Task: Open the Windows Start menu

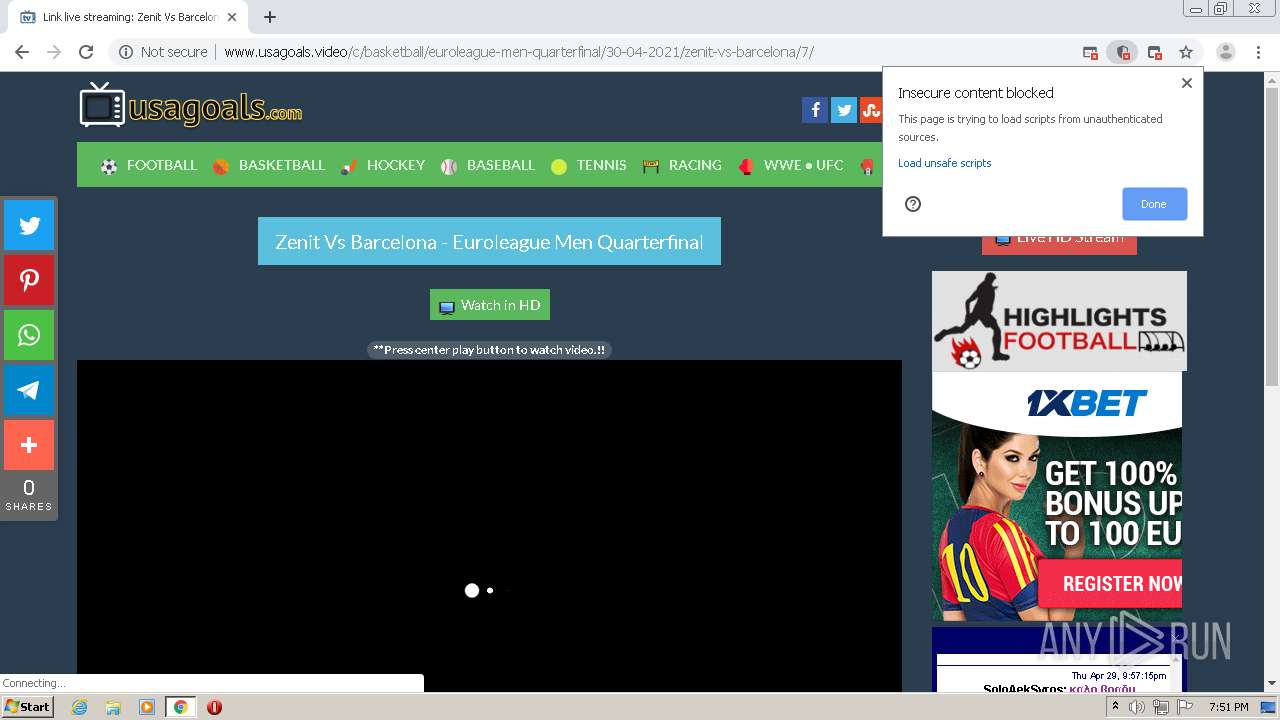Action: pyautogui.click(x=28, y=707)
